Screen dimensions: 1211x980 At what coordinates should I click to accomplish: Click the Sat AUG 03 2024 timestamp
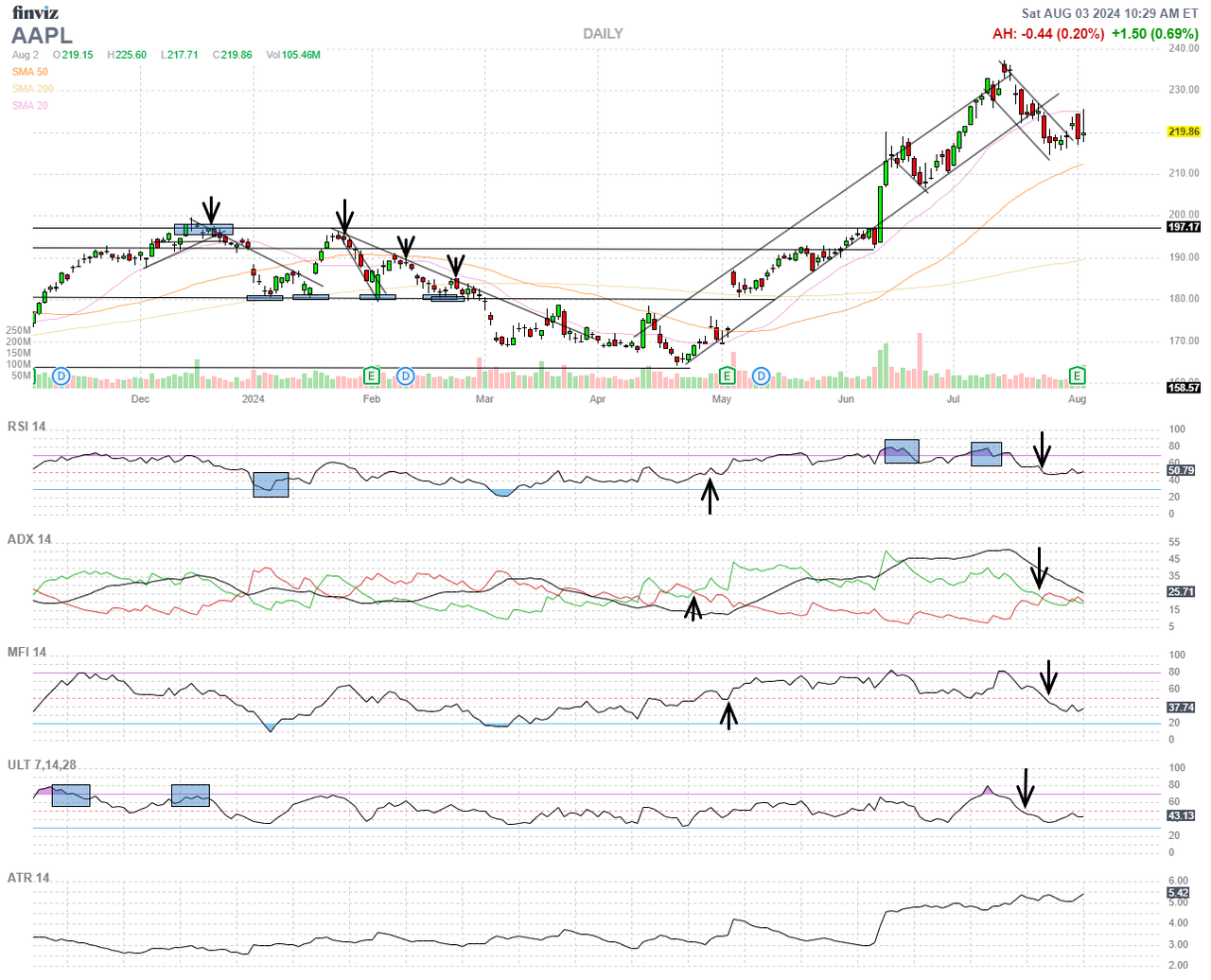pyautogui.click(x=1110, y=13)
